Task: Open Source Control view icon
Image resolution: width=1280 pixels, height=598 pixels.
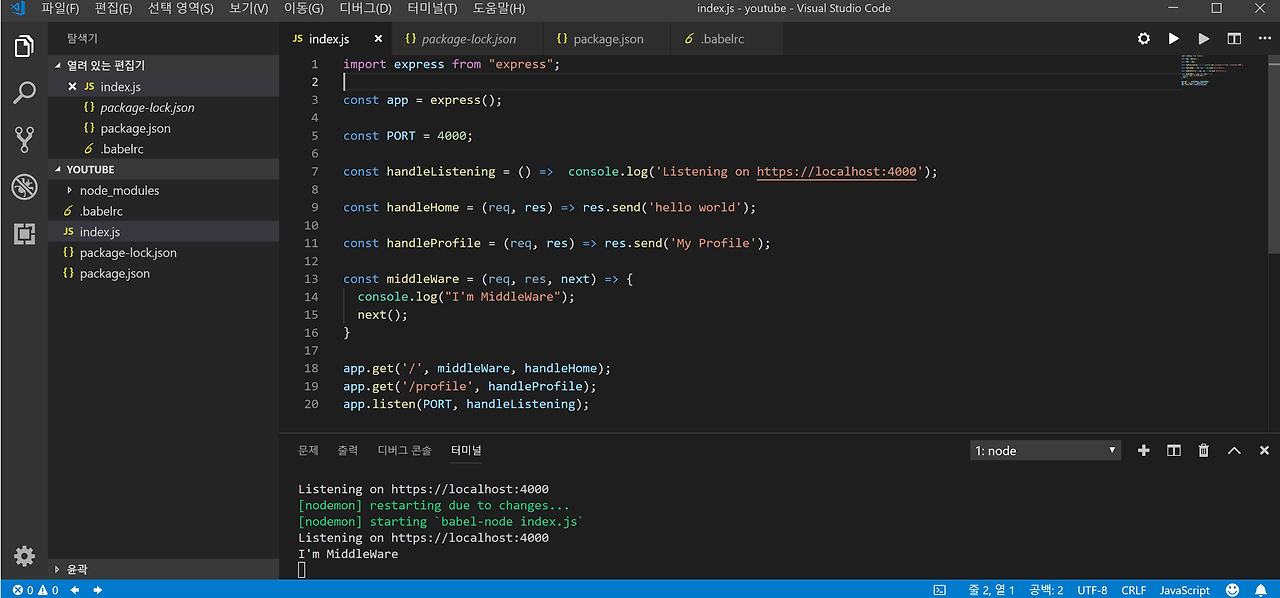Action: coord(24,140)
